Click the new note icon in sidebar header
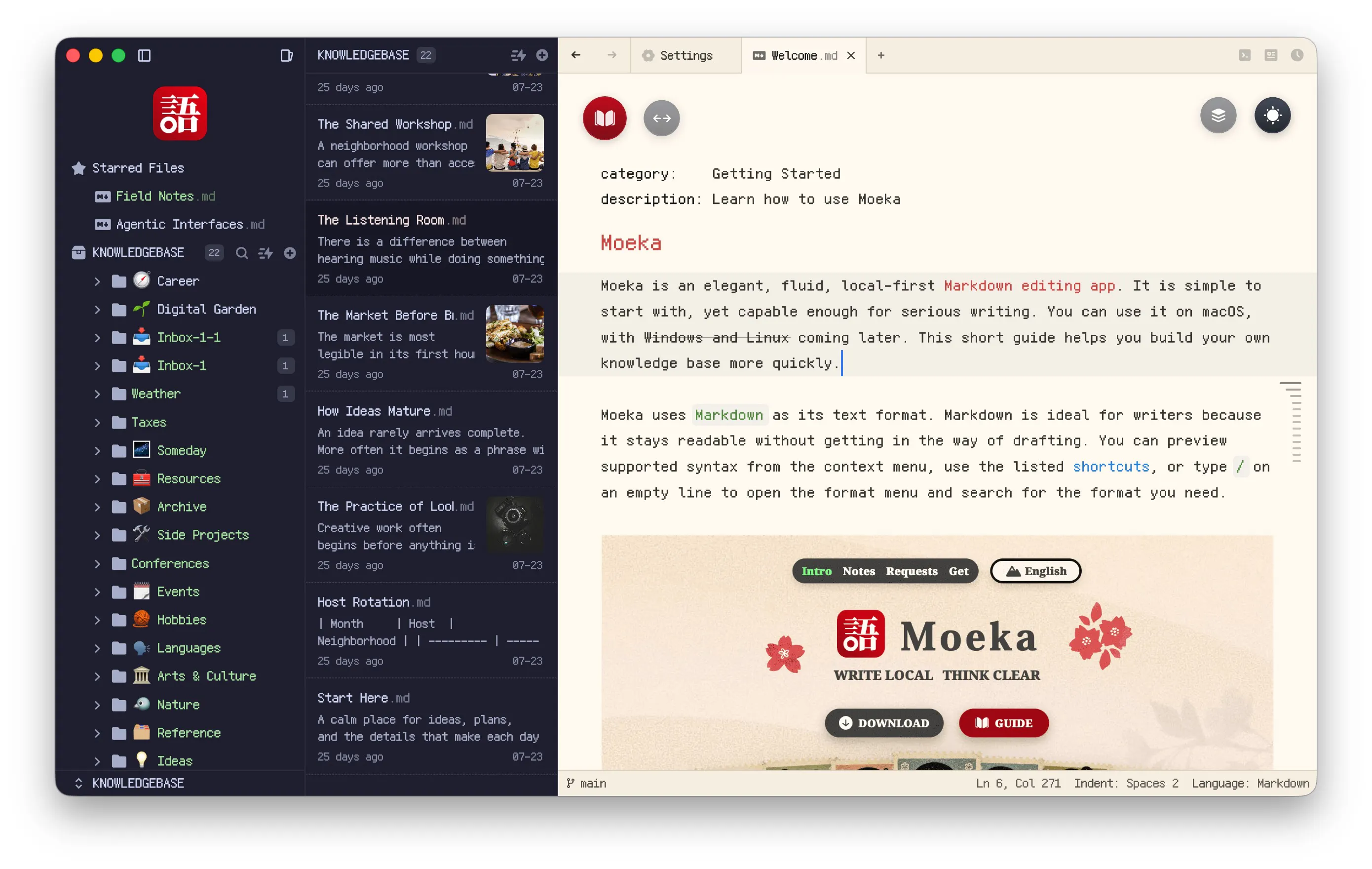 click(287, 55)
